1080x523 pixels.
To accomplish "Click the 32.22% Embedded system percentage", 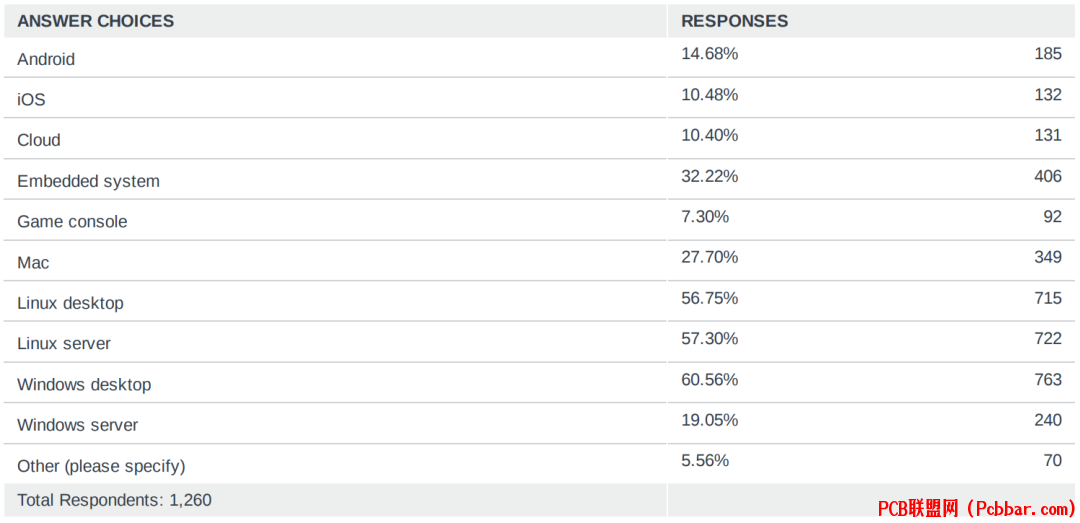I will pos(710,176).
